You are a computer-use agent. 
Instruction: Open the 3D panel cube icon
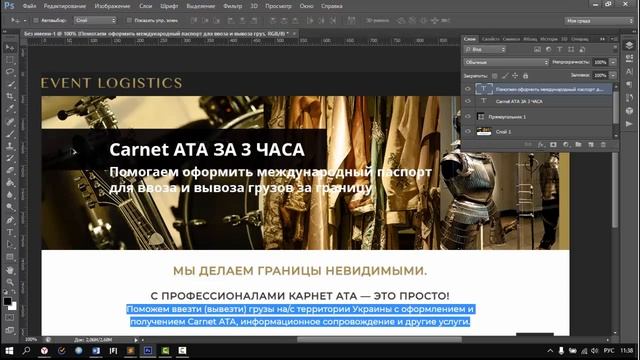(x=629, y=111)
